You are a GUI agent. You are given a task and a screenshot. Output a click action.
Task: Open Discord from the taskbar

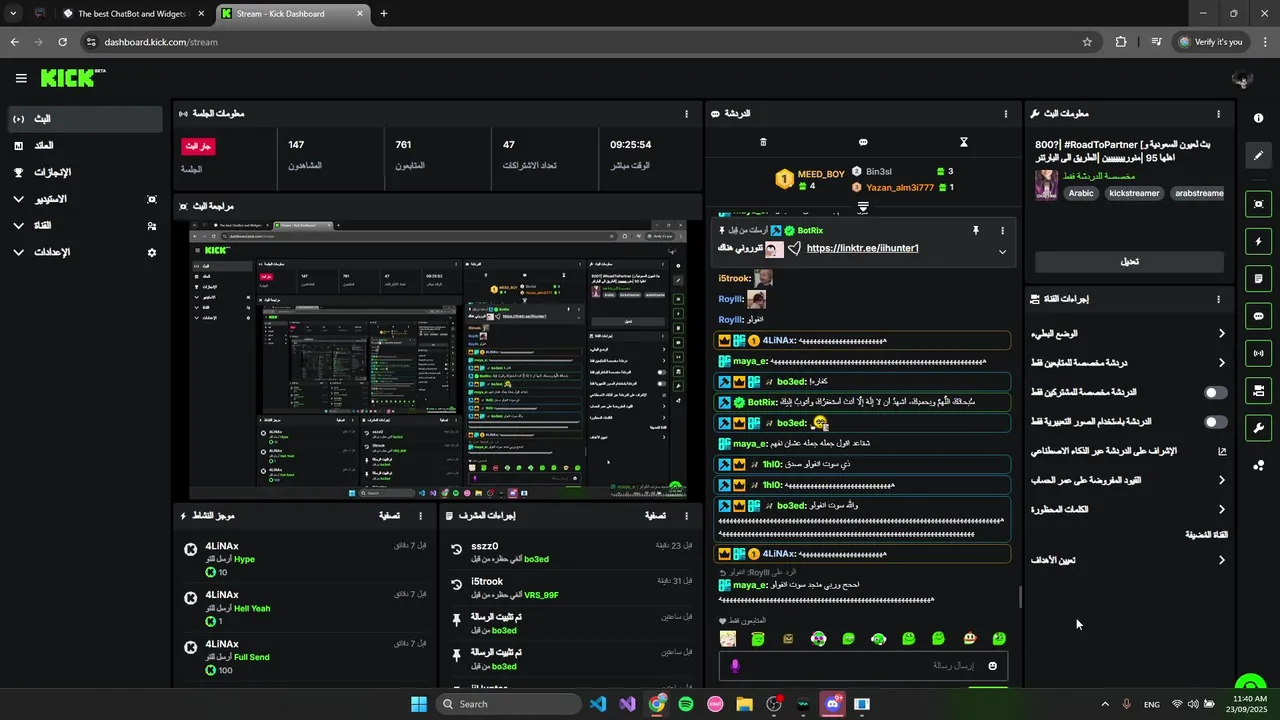pos(832,704)
